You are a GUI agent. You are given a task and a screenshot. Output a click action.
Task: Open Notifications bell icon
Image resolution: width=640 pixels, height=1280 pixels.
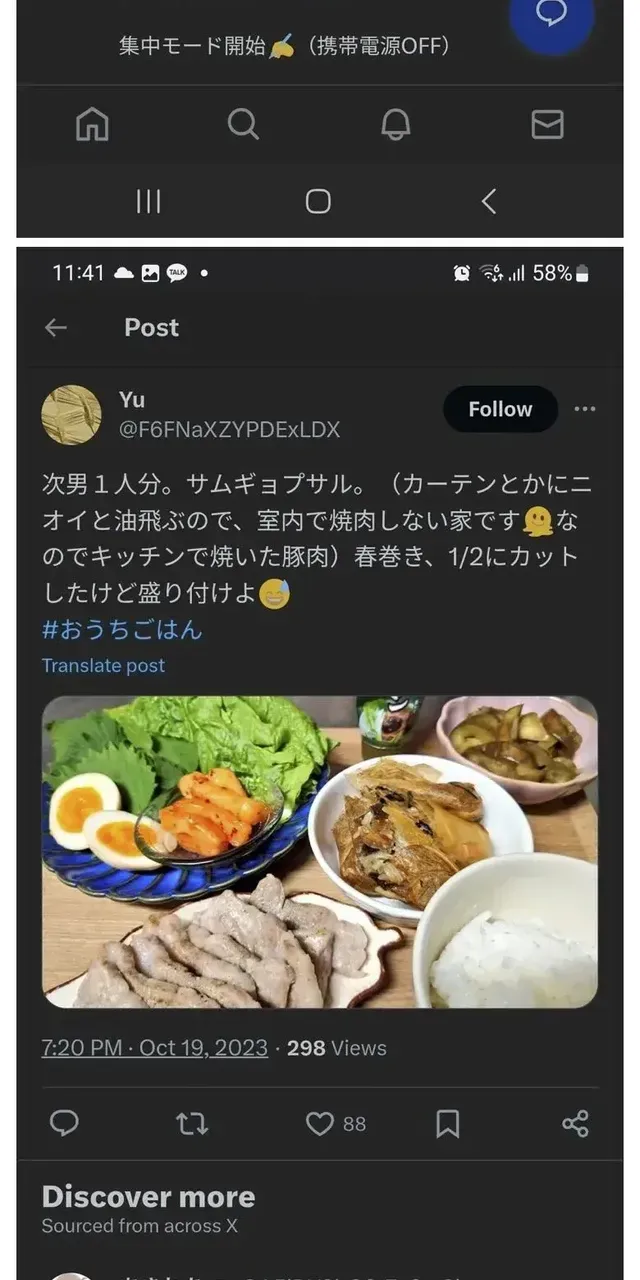pos(396,124)
